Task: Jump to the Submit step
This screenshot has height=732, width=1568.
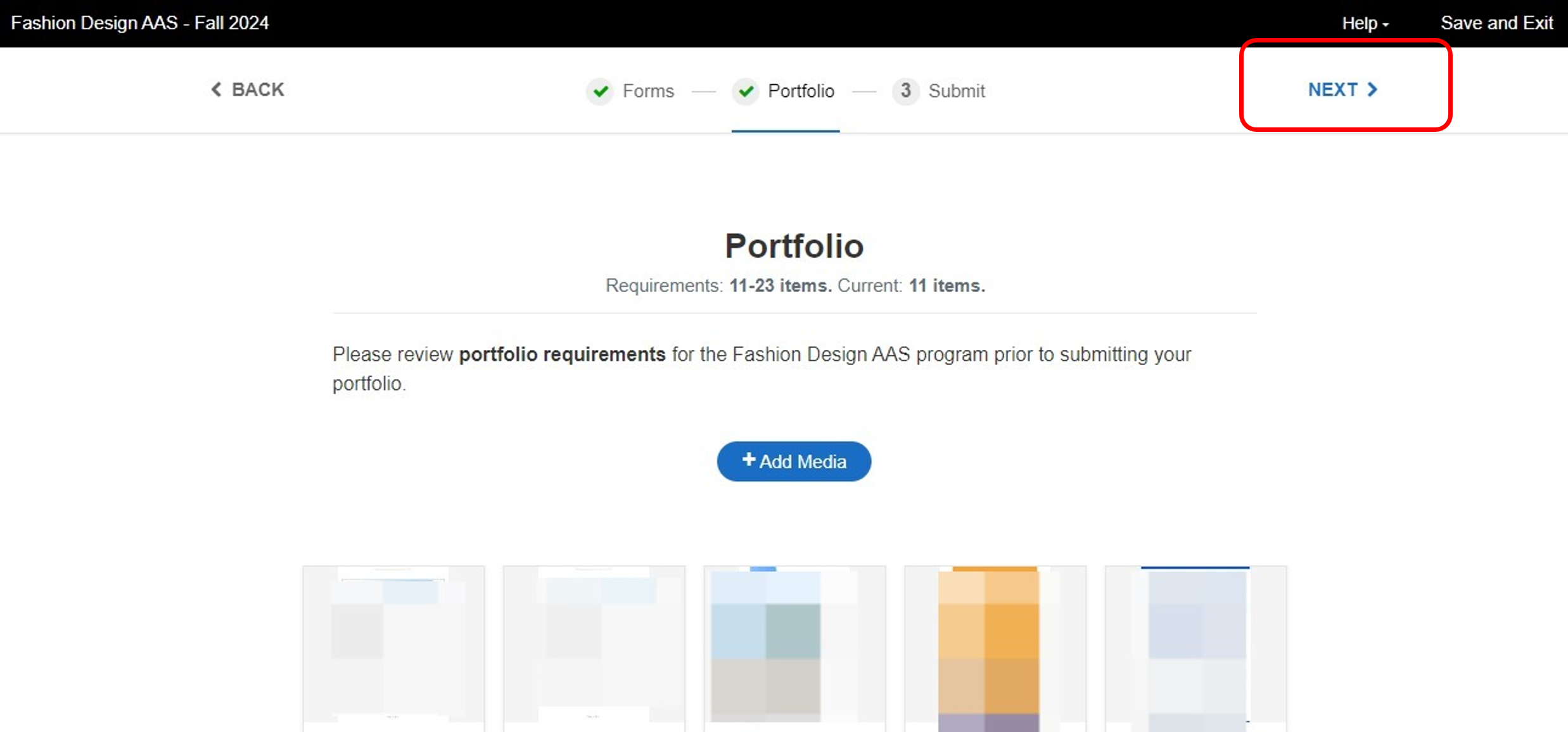Action: point(956,91)
